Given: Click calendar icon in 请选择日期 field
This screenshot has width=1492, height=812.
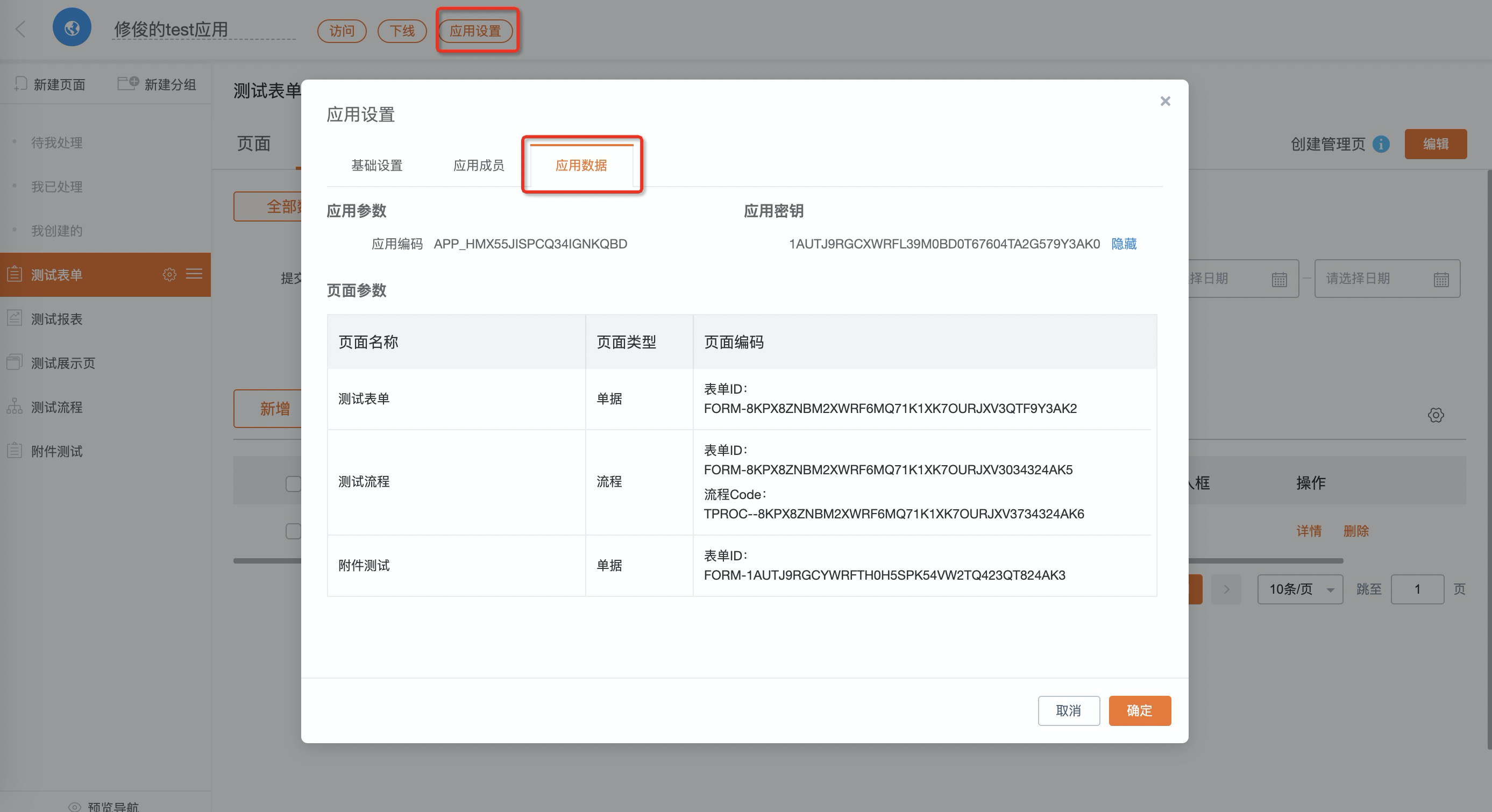Looking at the screenshot, I should [1441, 280].
